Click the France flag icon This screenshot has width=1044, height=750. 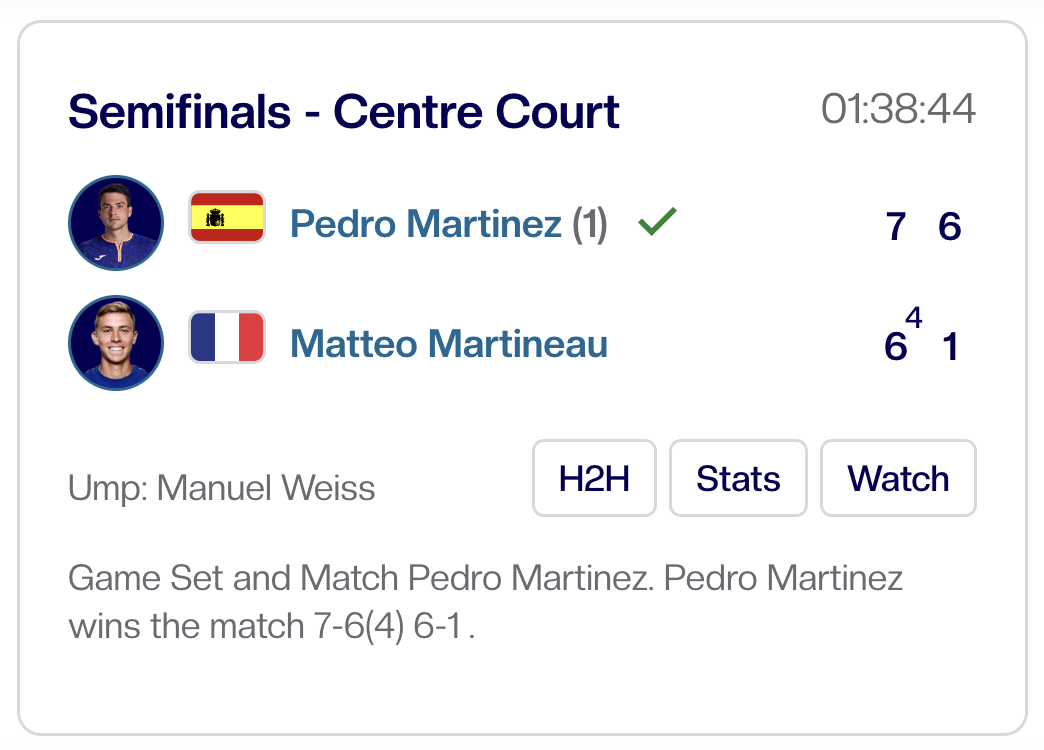coord(227,338)
